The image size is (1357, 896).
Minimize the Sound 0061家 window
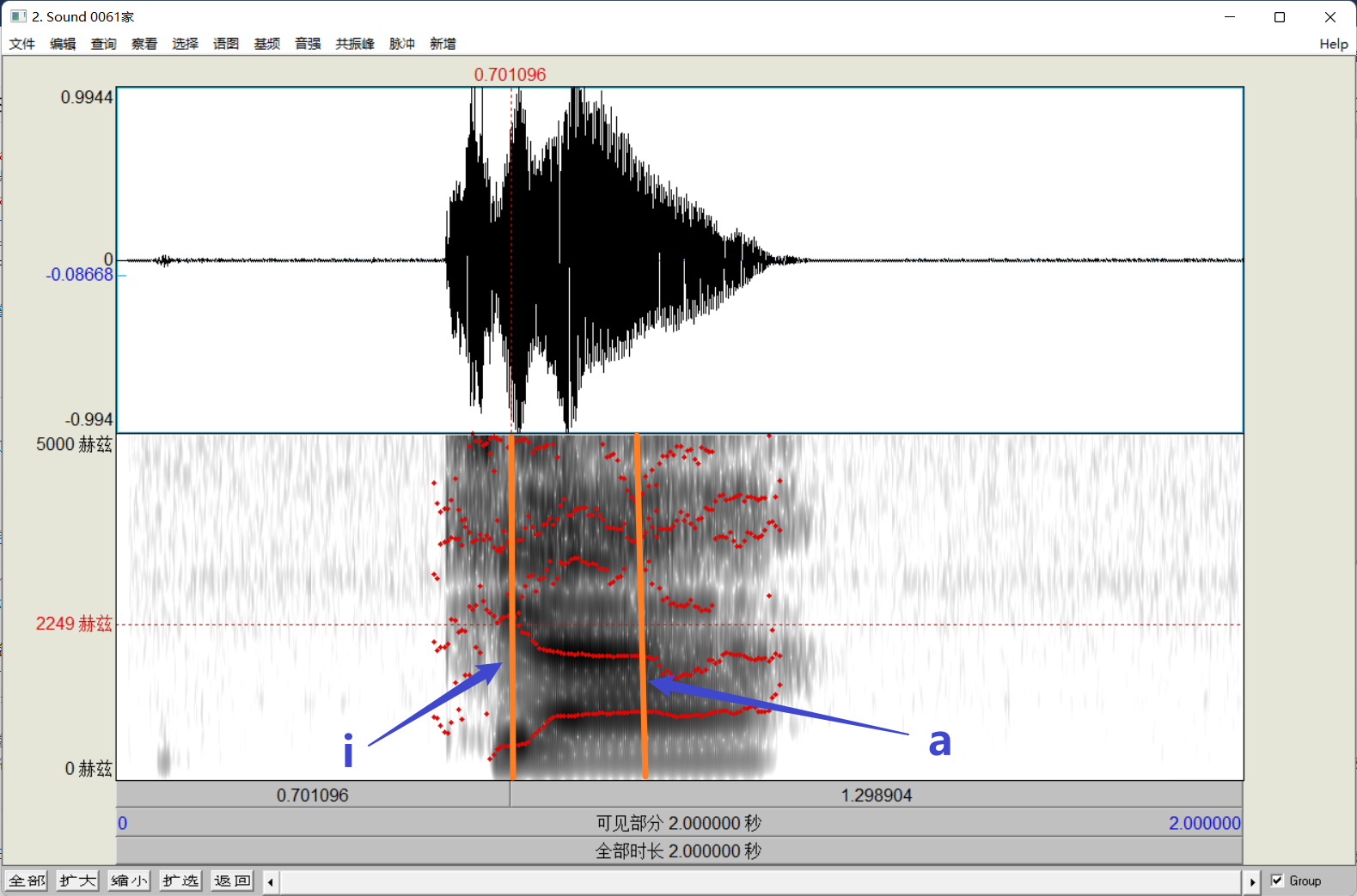(1230, 17)
